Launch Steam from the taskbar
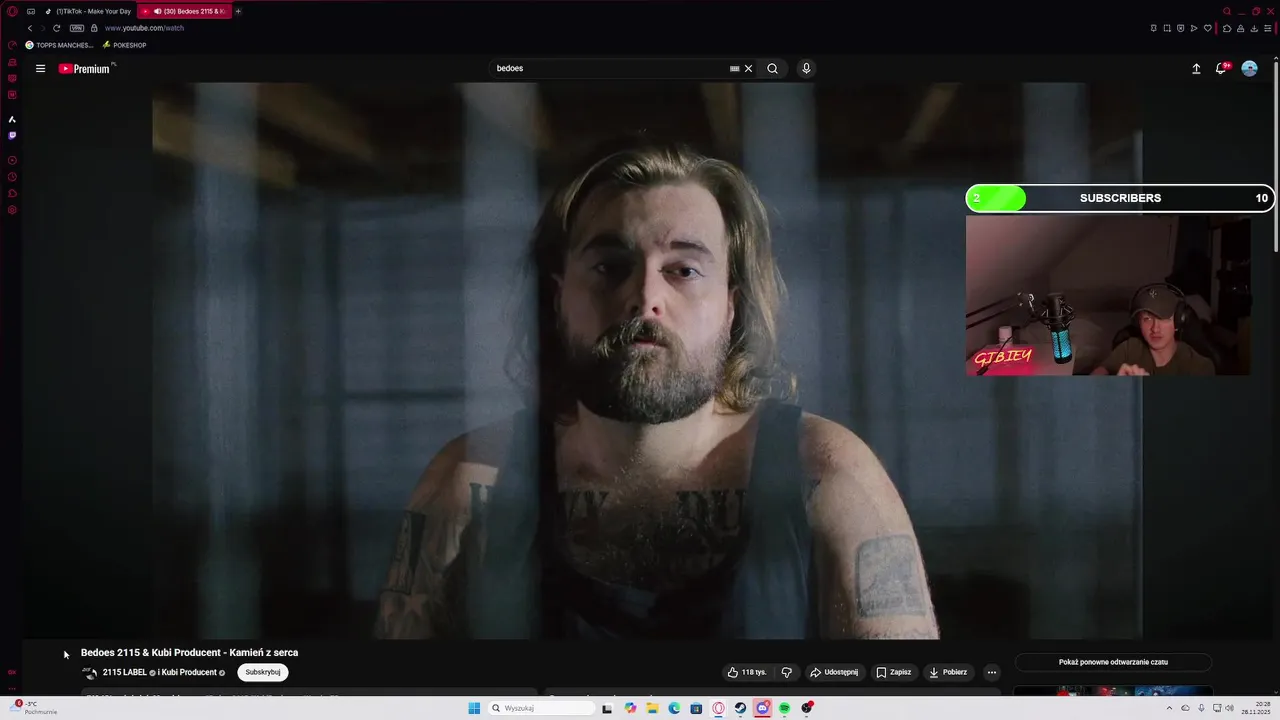The width and height of the screenshot is (1280, 720). click(740, 708)
